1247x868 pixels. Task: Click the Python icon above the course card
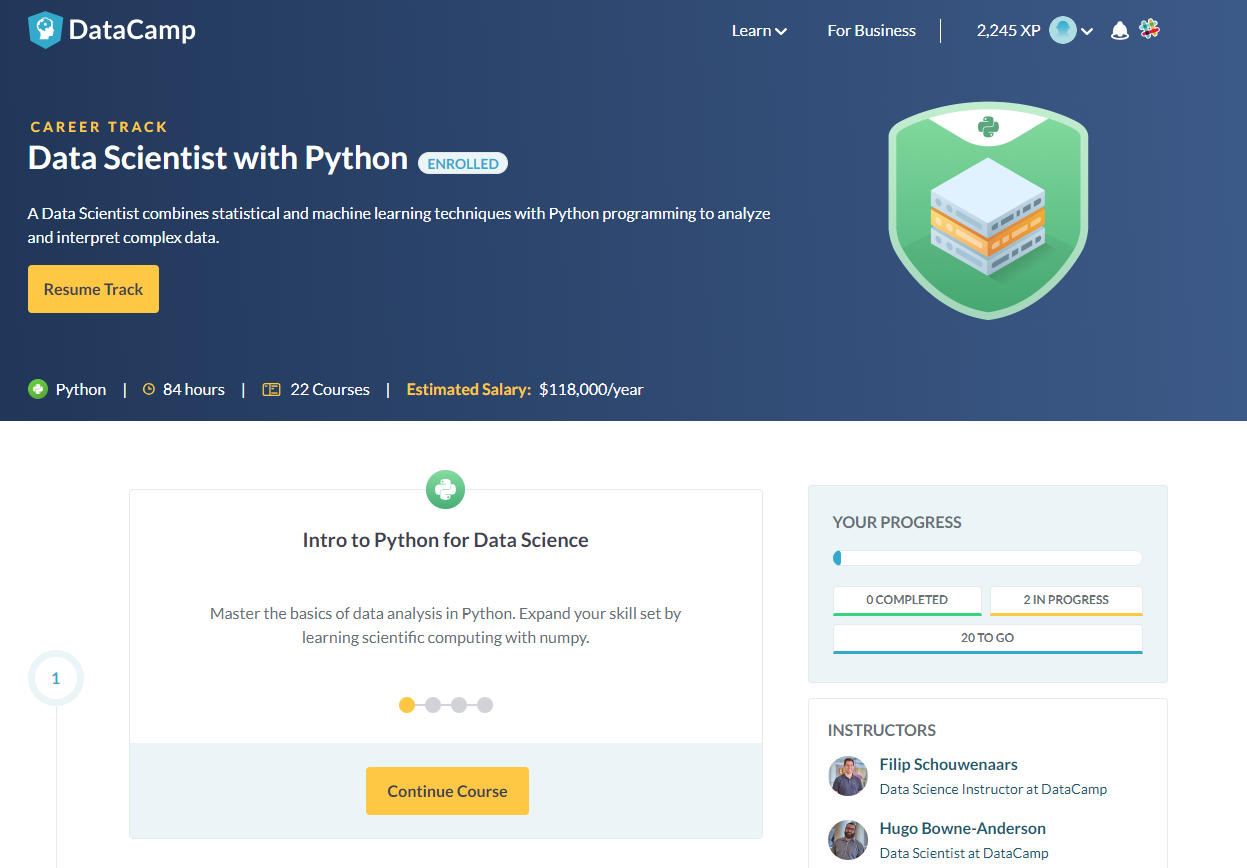click(446, 489)
